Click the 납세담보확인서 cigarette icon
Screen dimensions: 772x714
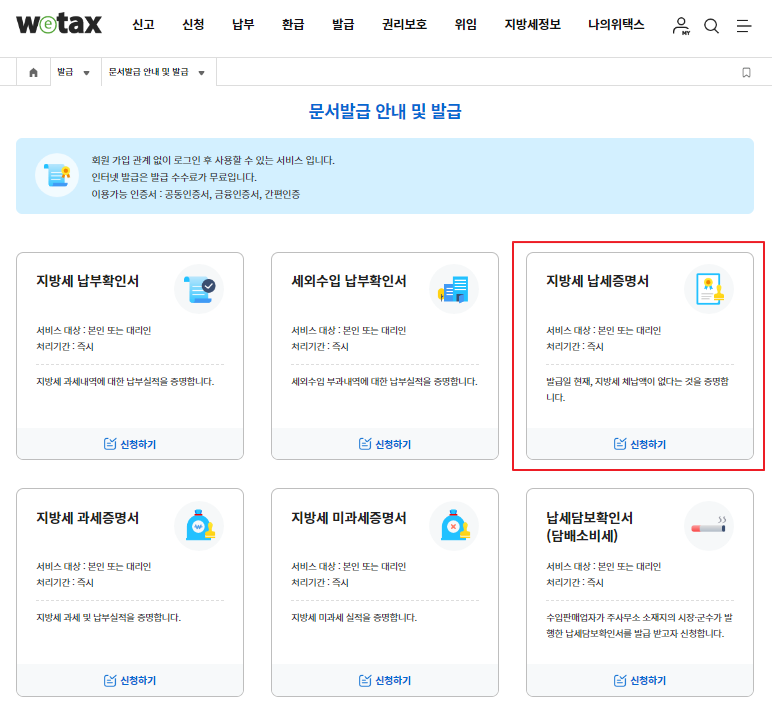(709, 525)
